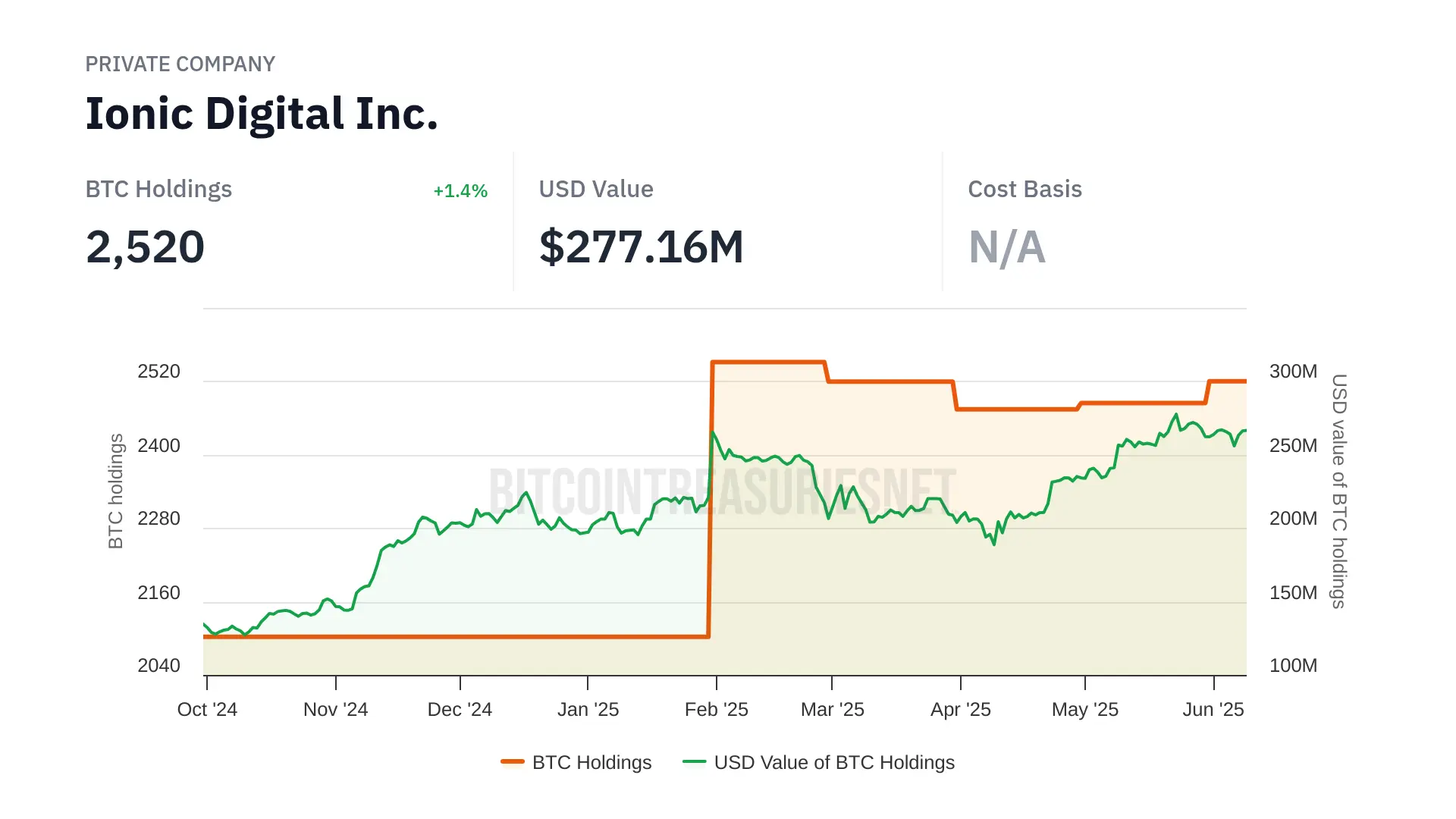This screenshot has width=1456, height=819.
Task: Click the Jun '25 x-axis label
Action: [x=1213, y=710]
